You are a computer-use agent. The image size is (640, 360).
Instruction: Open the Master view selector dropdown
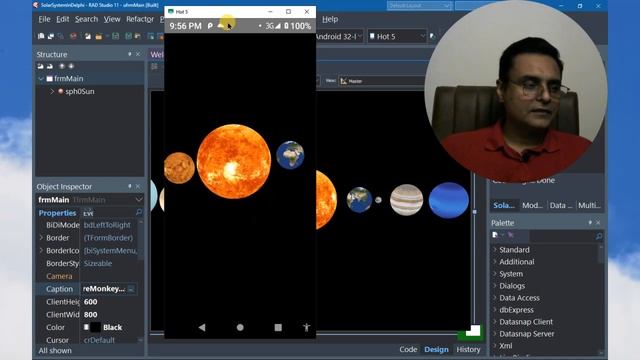point(382,81)
